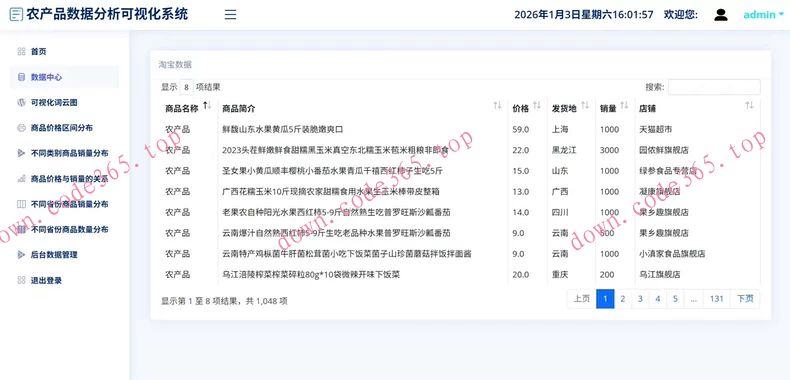Click the 后台数据管理 icon
This screenshot has width=790, height=380.
coord(21,255)
